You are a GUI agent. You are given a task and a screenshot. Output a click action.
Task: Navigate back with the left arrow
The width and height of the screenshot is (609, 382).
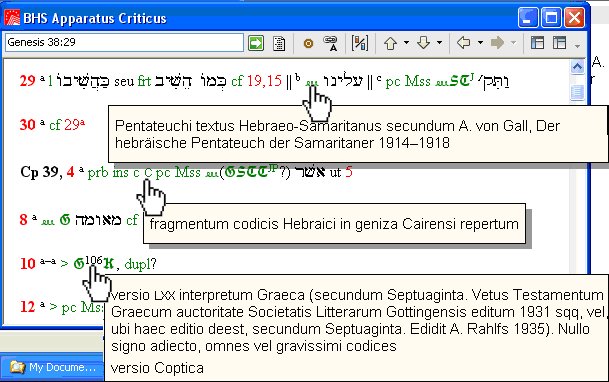[464, 42]
